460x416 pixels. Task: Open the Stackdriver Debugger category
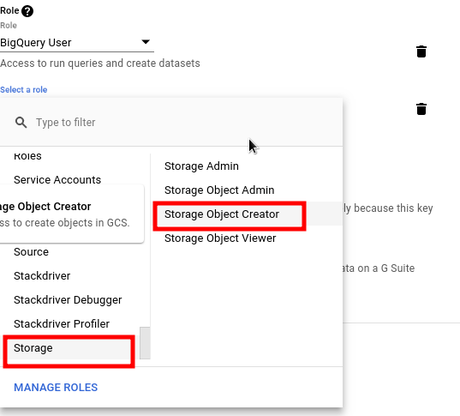[x=68, y=300]
